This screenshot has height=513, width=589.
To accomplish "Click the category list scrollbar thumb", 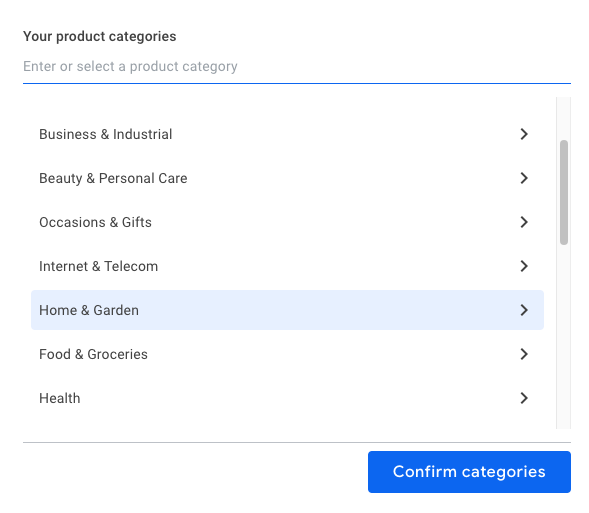I will pos(563,192).
